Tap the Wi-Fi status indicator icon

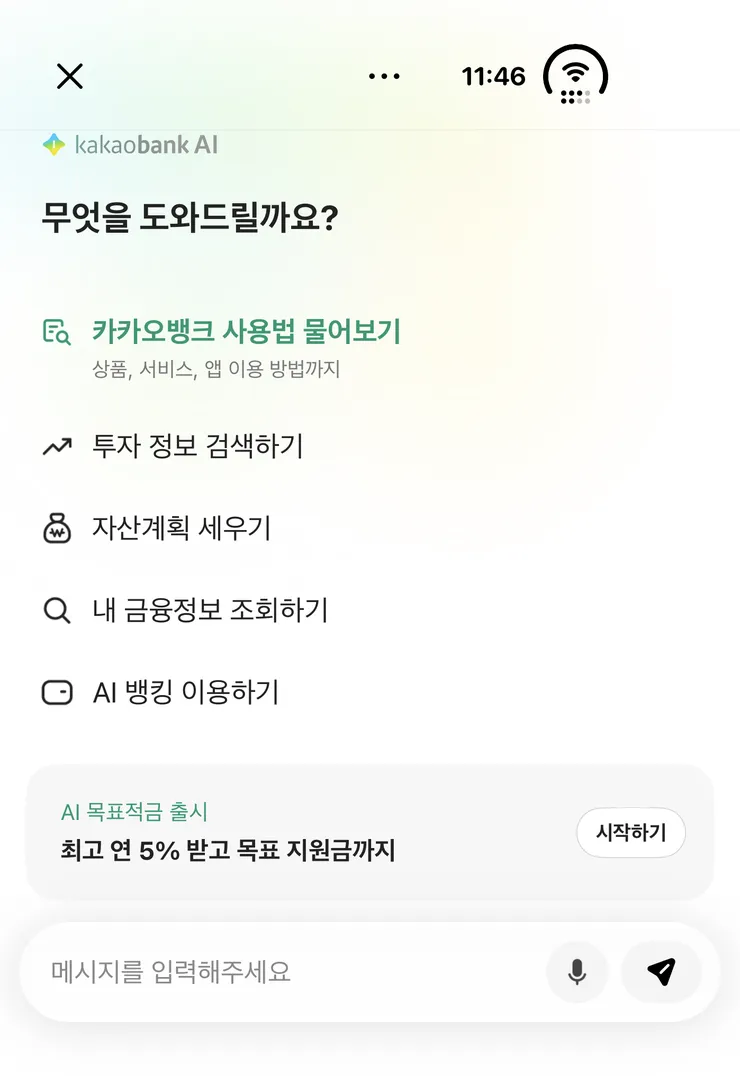click(576, 77)
